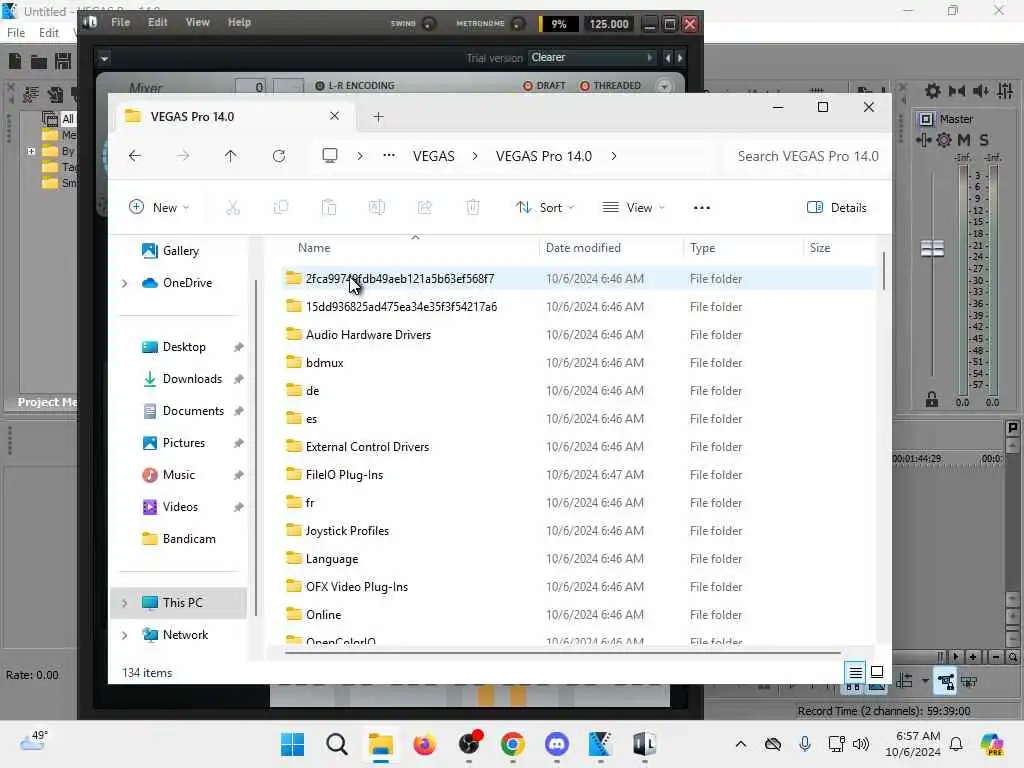Switch to large thumbnails view icon

pyautogui.click(x=877, y=672)
